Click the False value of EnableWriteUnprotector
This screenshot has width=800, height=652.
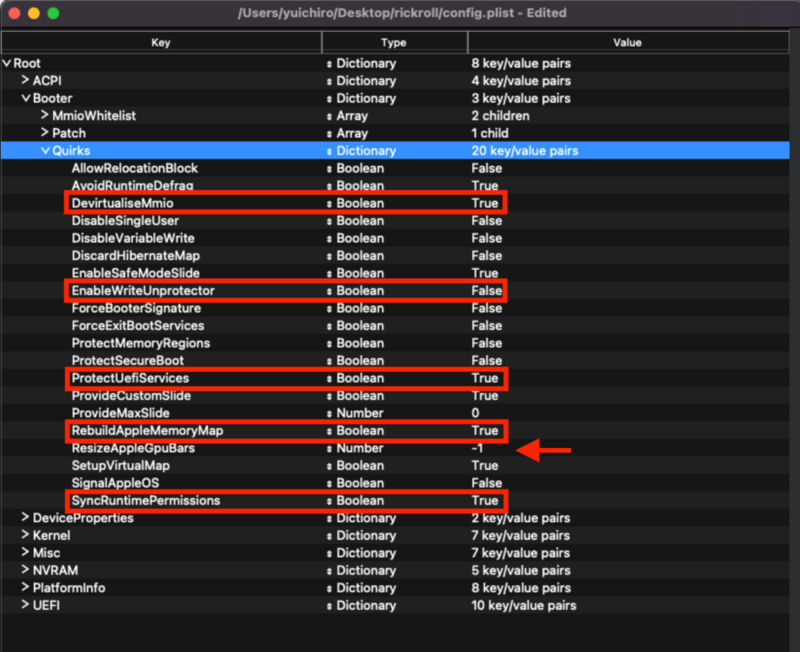click(487, 290)
